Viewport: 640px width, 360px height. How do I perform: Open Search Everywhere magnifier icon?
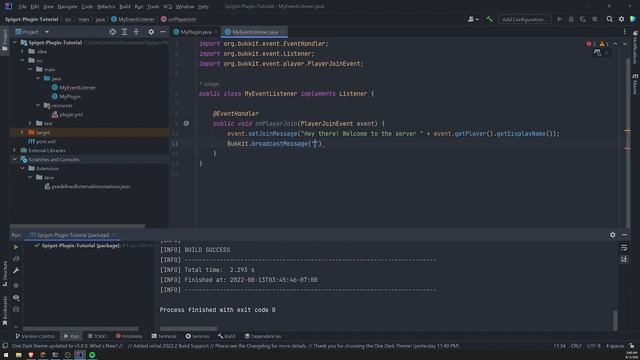[609, 19]
